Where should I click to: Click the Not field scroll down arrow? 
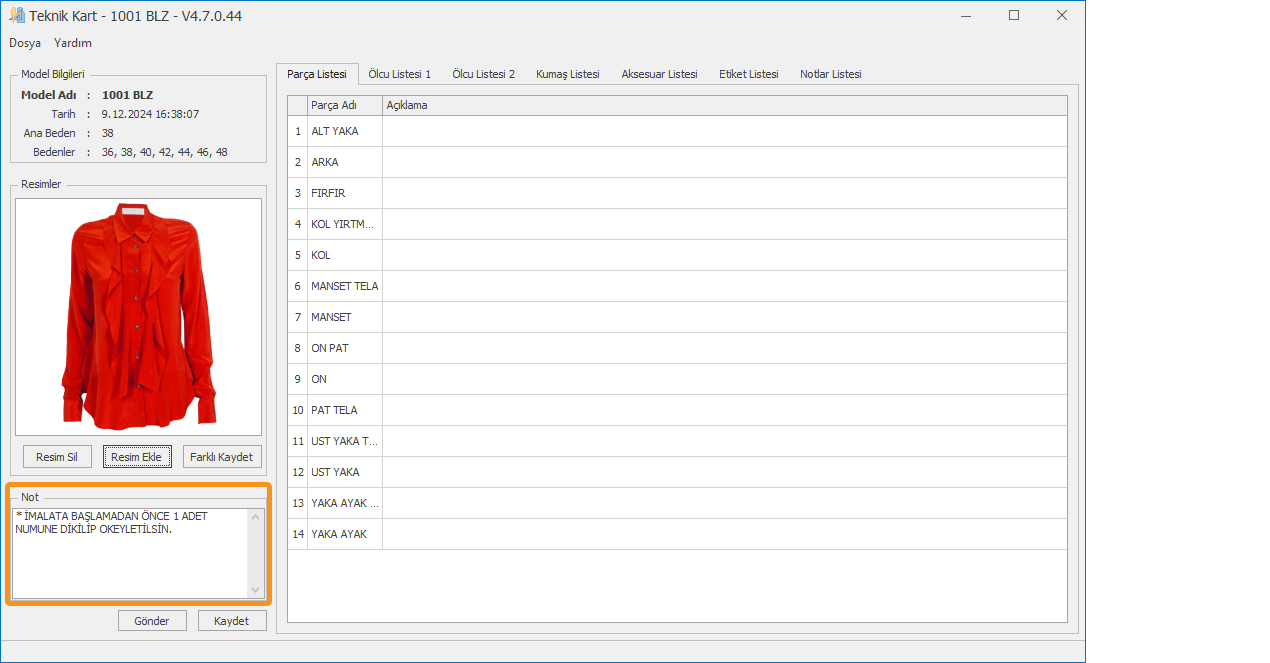pos(256,590)
